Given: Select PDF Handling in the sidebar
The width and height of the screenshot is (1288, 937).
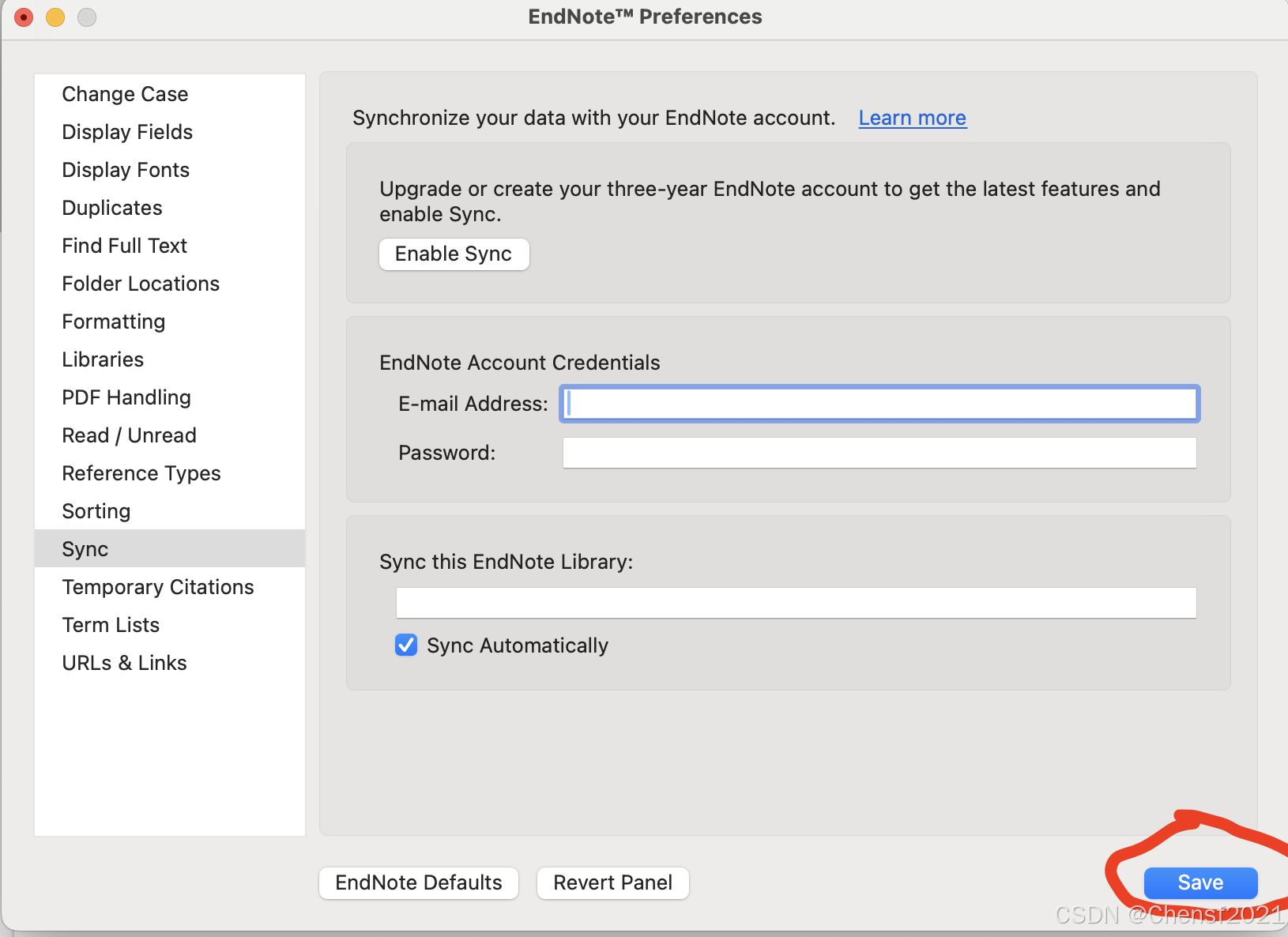Looking at the screenshot, I should pos(126,397).
